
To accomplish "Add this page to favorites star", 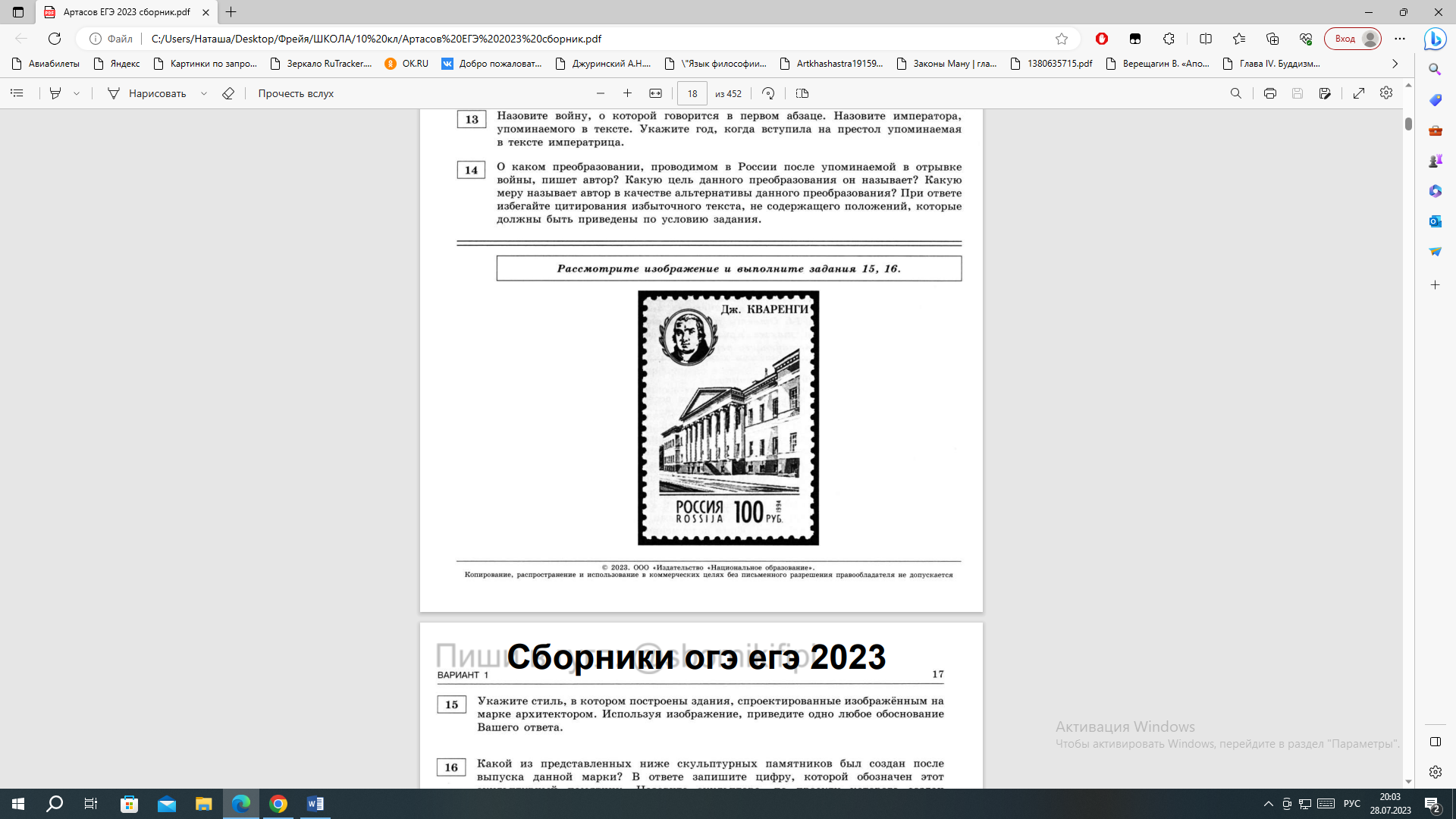I will (1062, 39).
